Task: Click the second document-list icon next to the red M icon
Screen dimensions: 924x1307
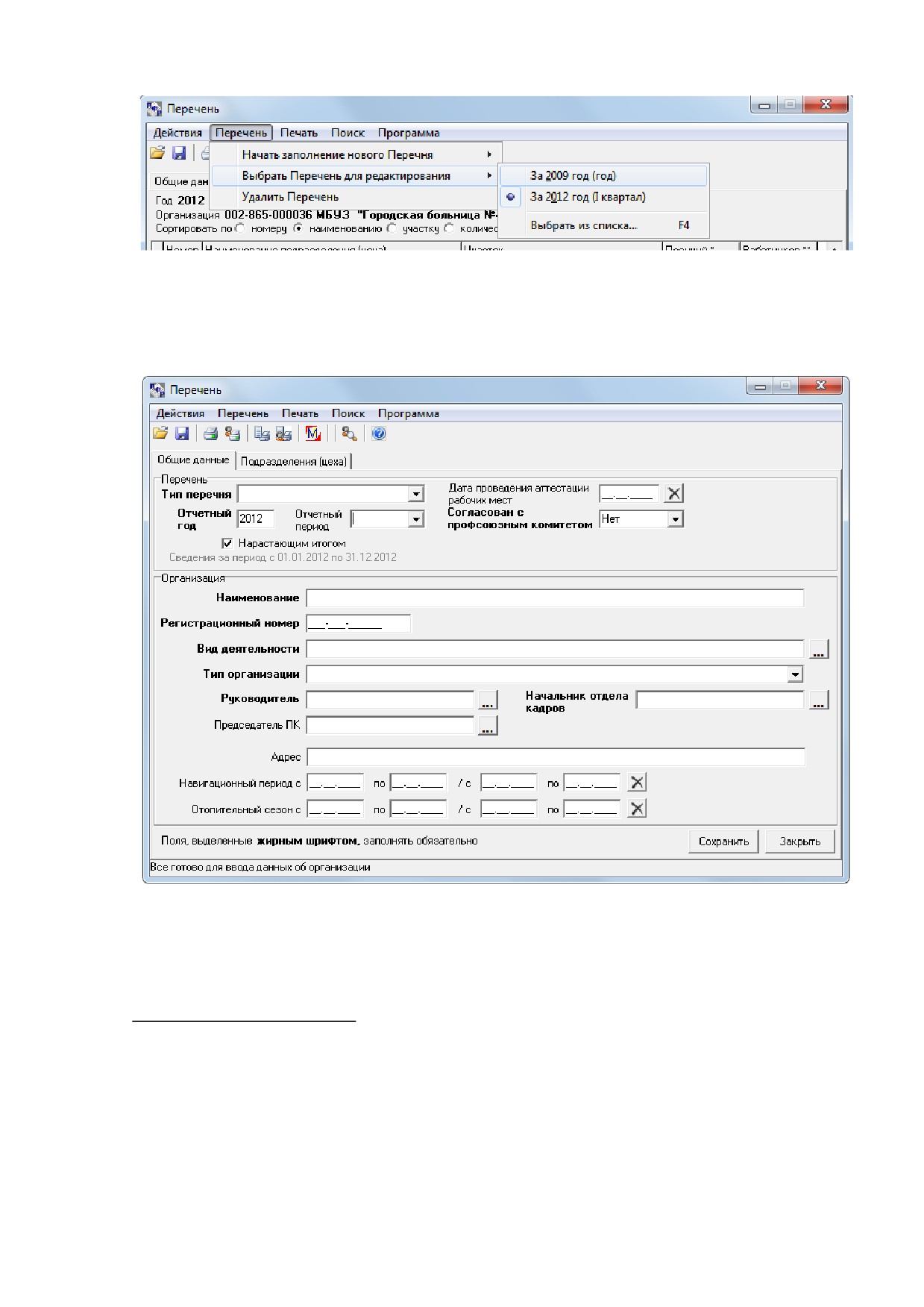Action: [283, 433]
